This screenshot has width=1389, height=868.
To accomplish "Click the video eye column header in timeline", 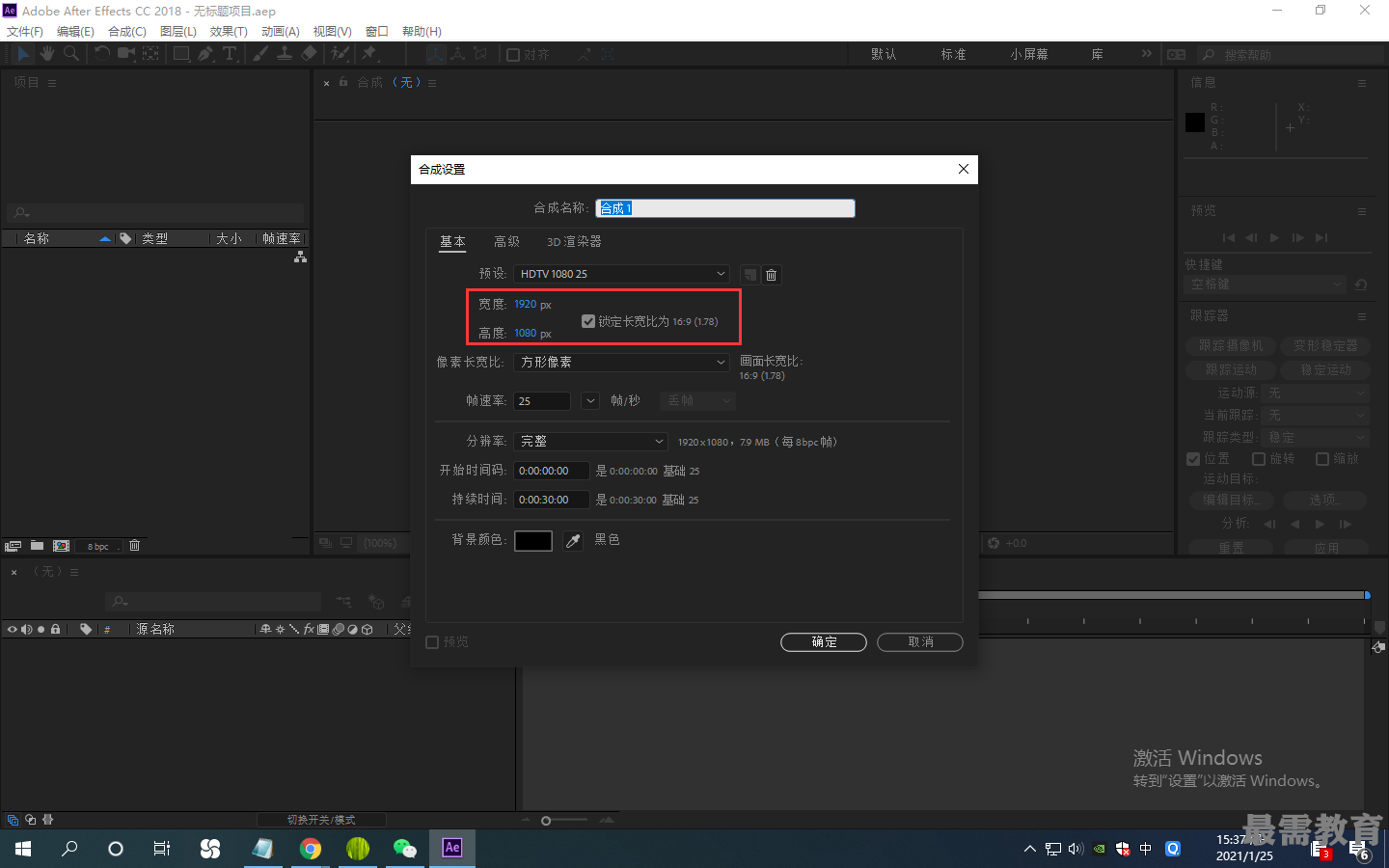I will tap(13, 630).
